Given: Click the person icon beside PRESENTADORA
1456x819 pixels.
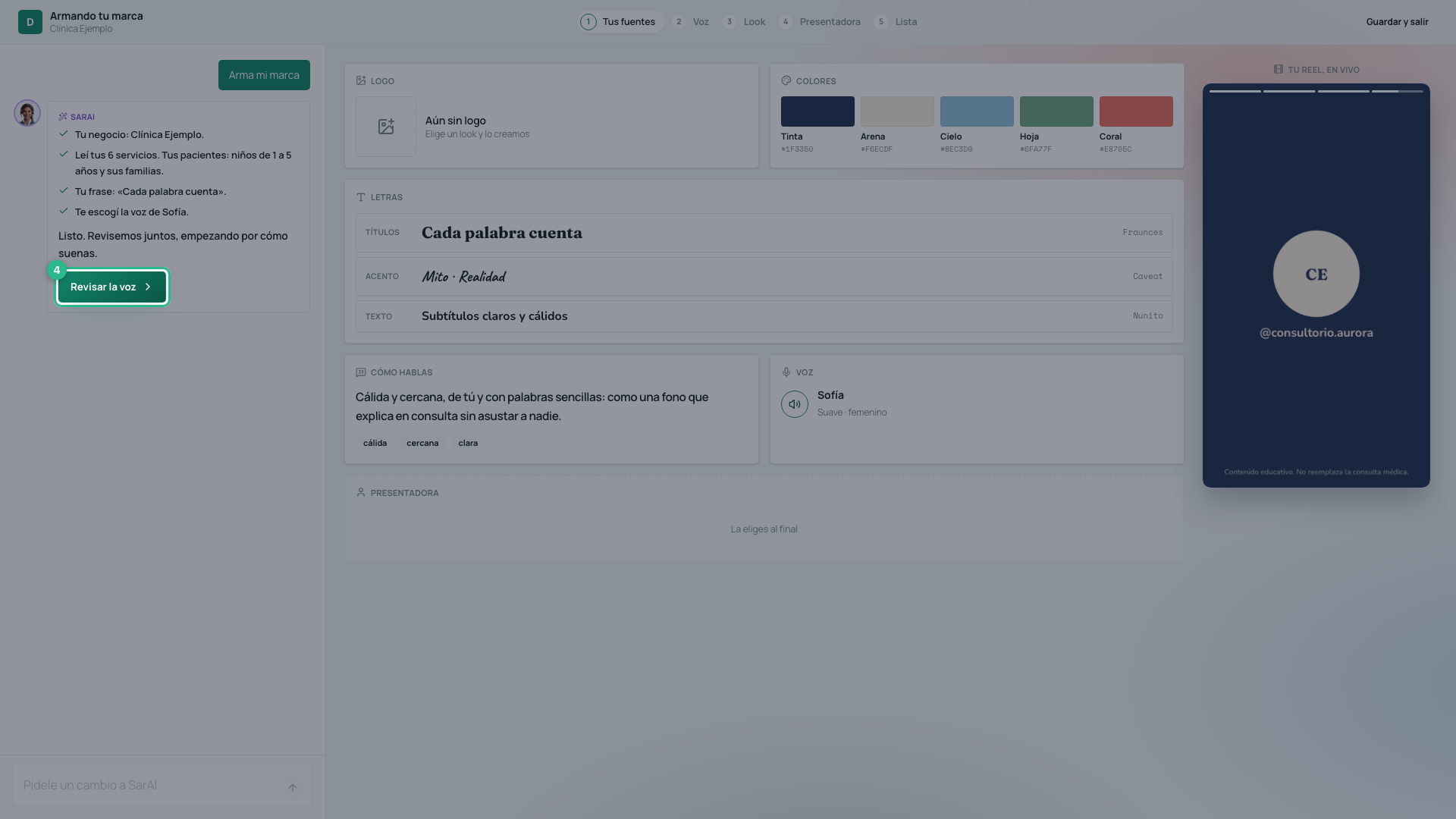Looking at the screenshot, I should pos(361,492).
